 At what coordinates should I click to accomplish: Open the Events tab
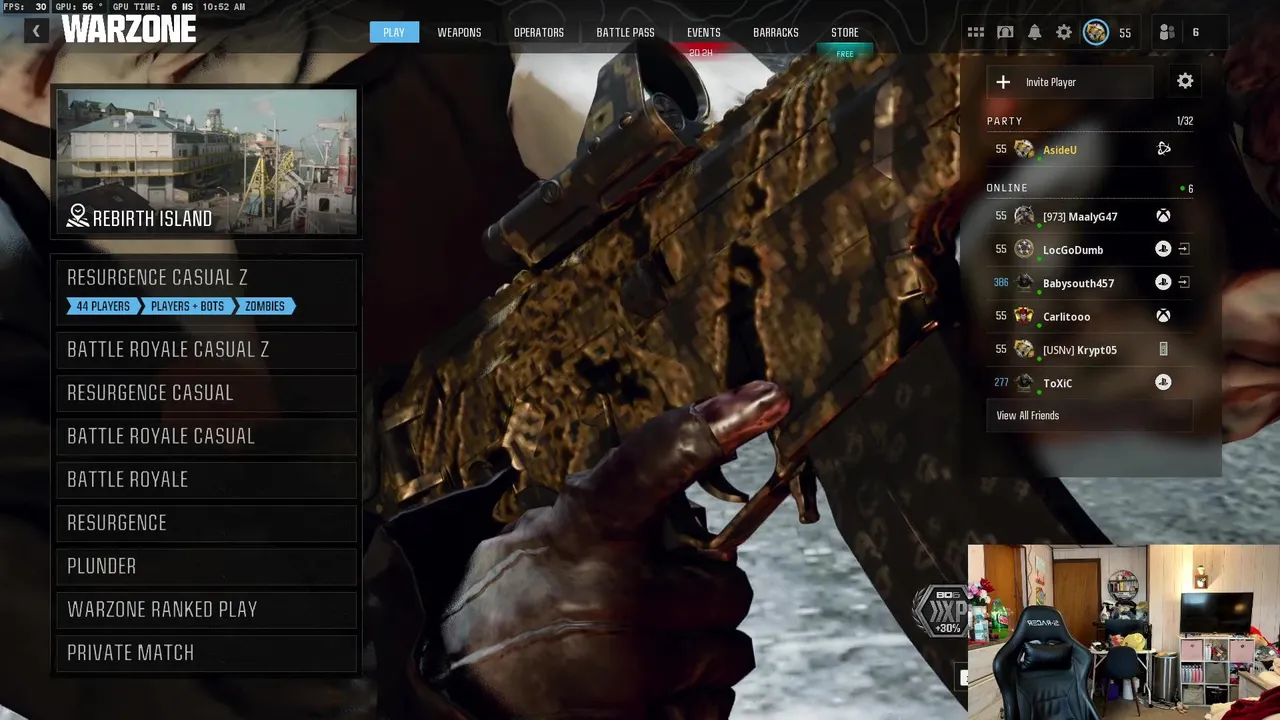(x=703, y=32)
